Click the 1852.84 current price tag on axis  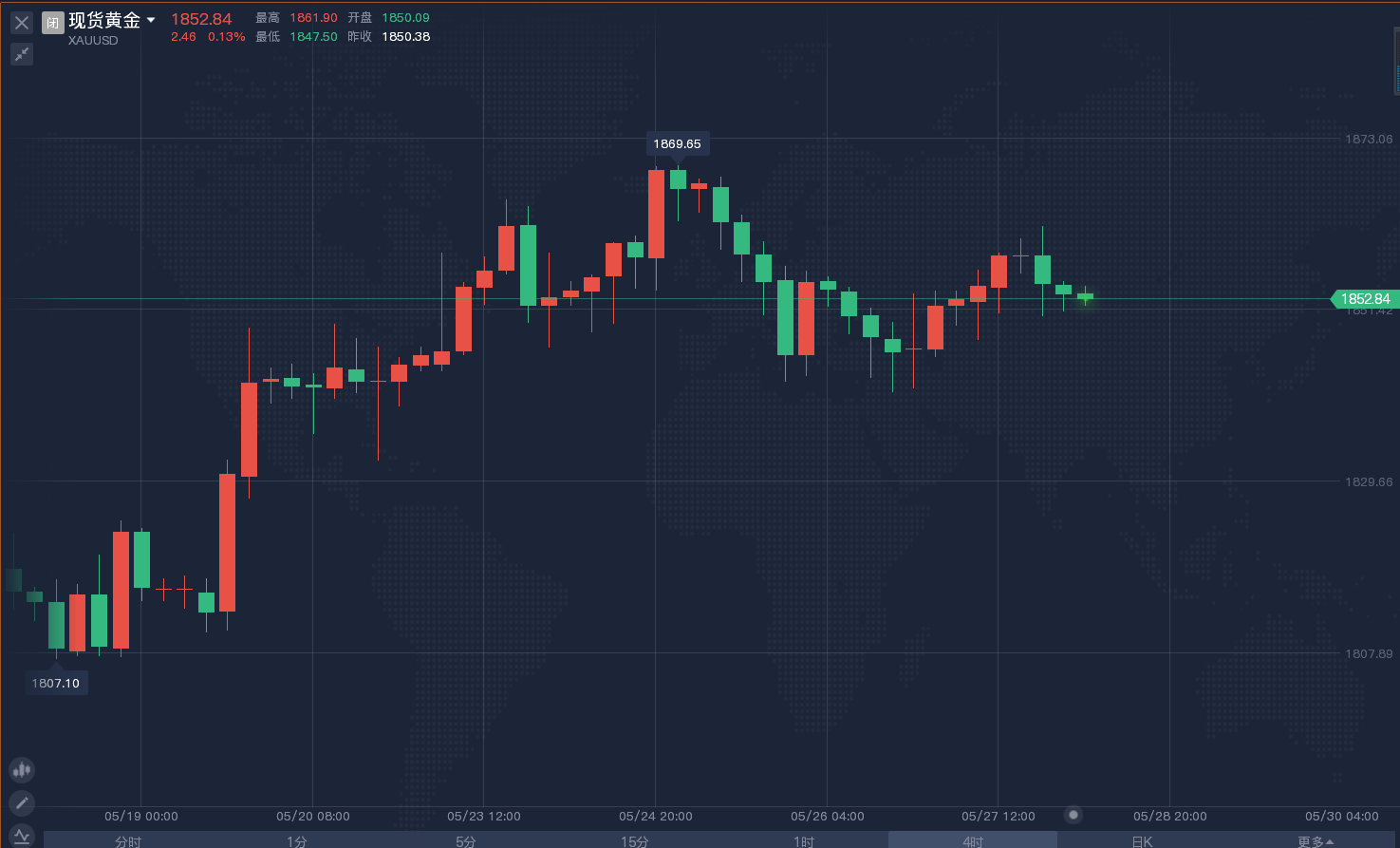[x=1364, y=298]
